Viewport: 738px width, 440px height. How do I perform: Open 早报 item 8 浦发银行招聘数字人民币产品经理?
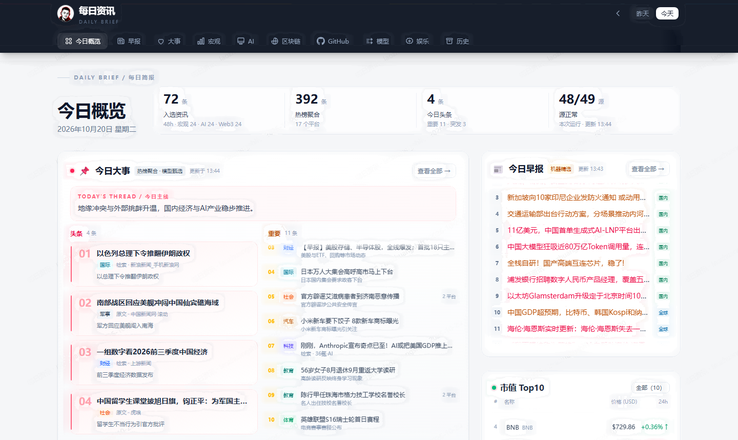click(x=580, y=280)
